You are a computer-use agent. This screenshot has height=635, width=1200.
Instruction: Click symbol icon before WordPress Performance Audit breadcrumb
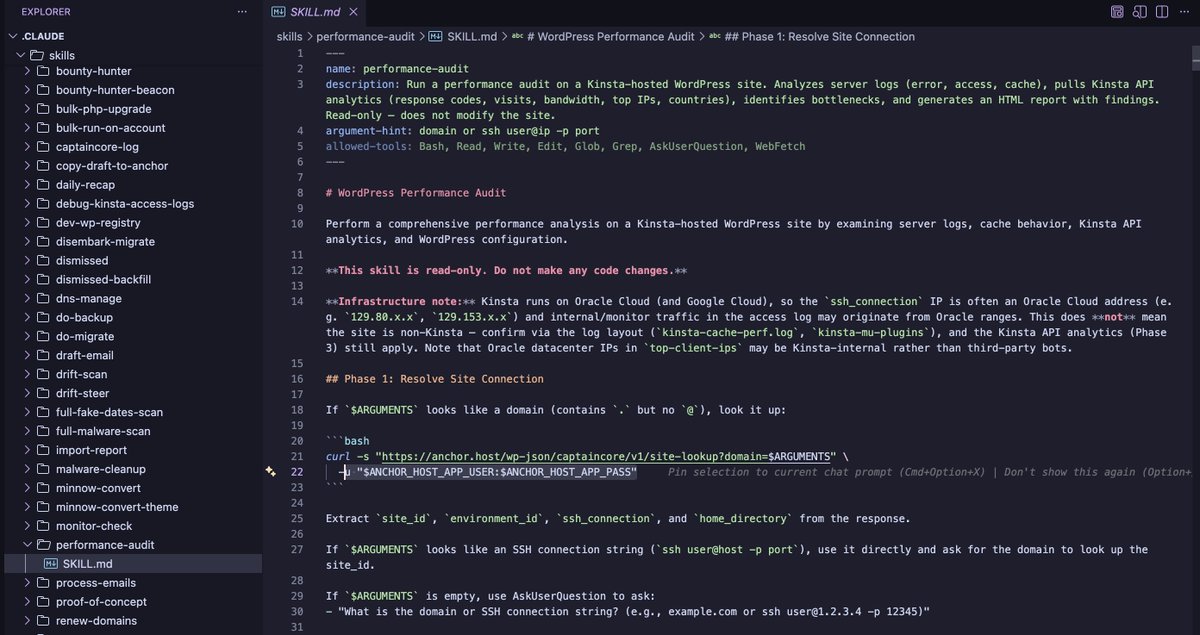coord(517,37)
